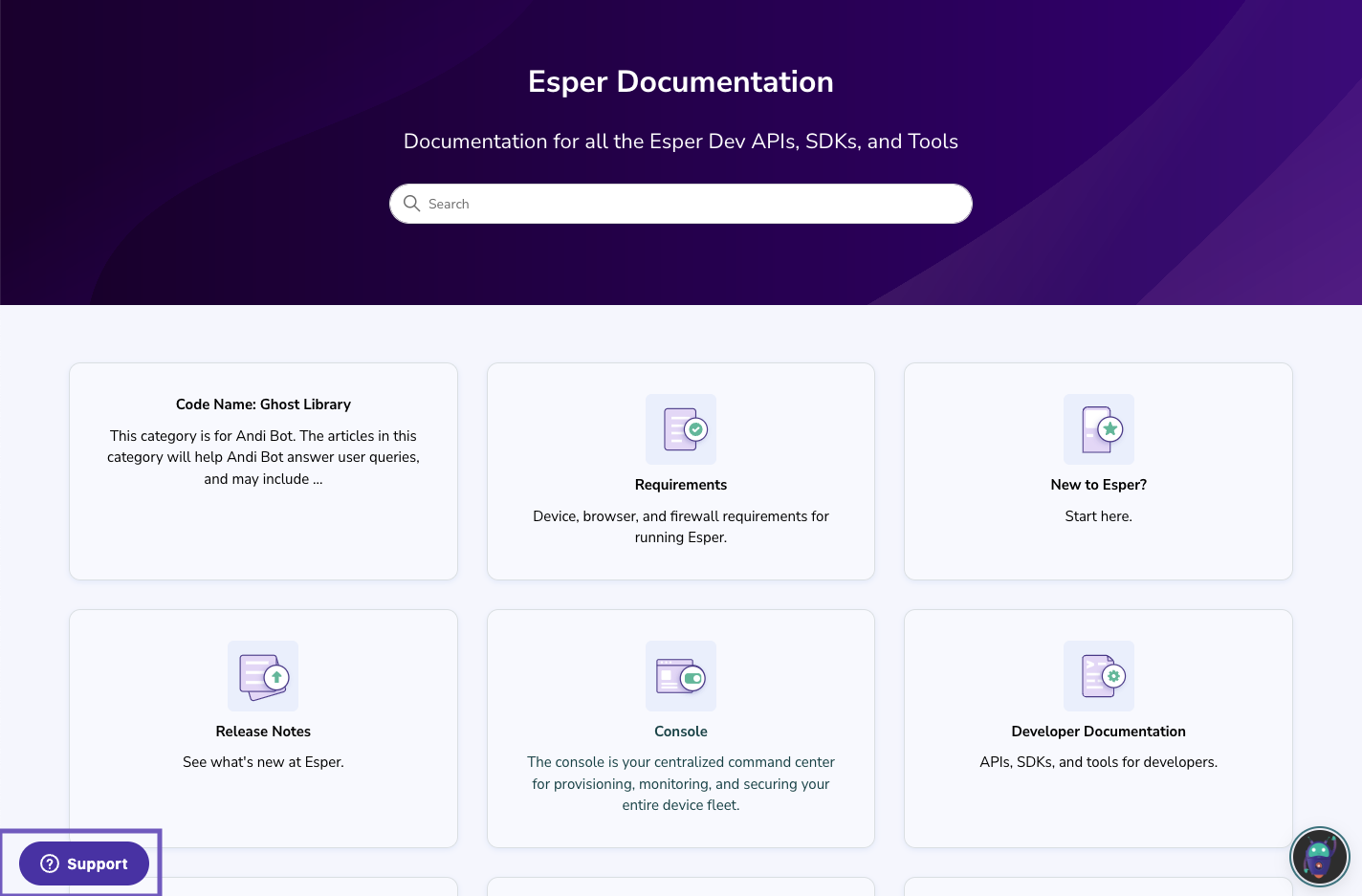Click the New to Esper star document icon
The width and height of the screenshot is (1362, 896).
1098,429
